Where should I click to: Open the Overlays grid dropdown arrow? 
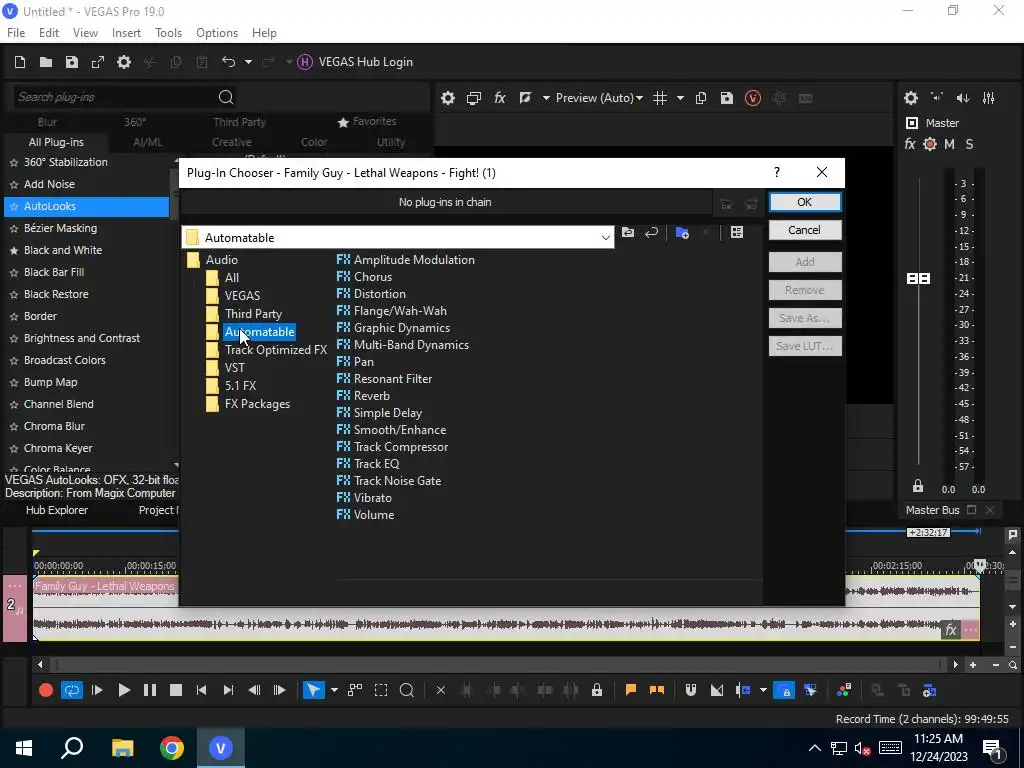click(680, 98)
